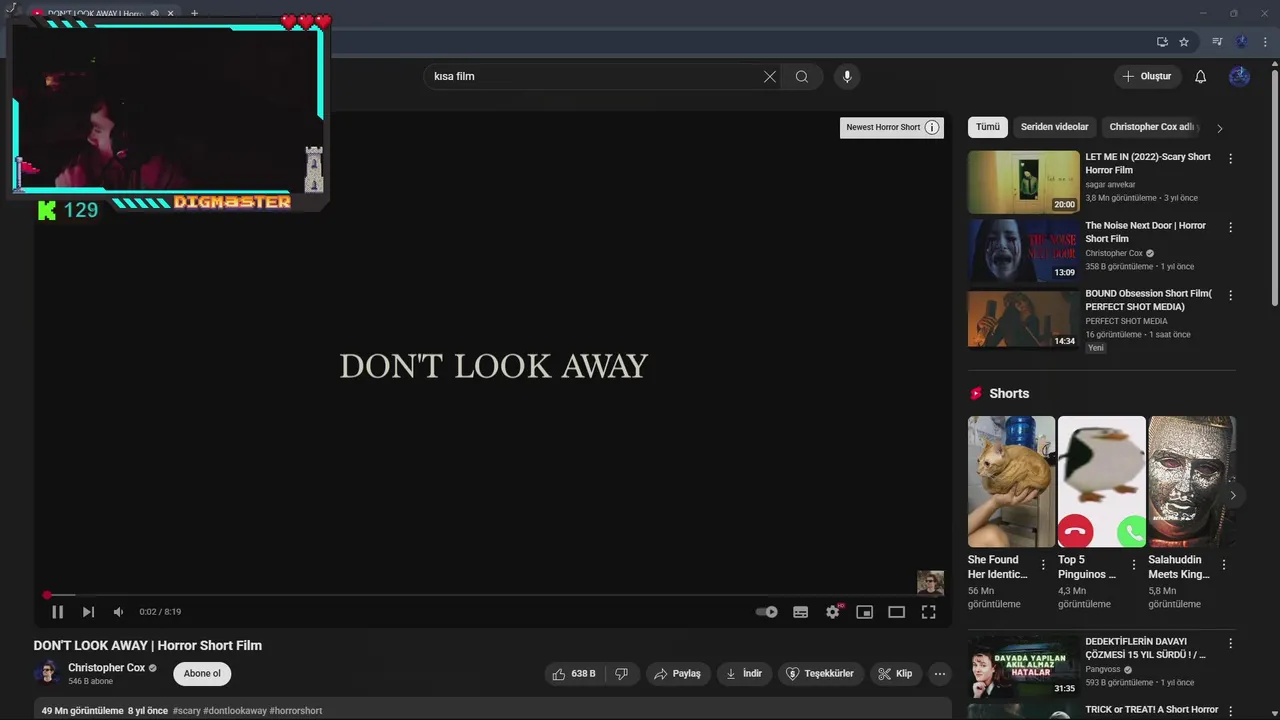Image resolution: width=1280 pixels, height=720 pixels.
Task: Open Christopher Cox channel name link
Action: tap(106, 668)
